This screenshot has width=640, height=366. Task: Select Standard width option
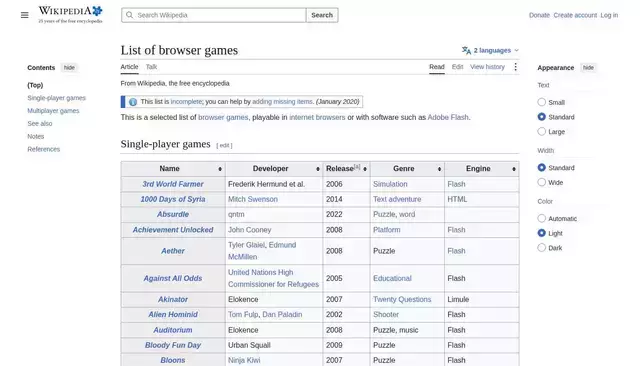click(x=542, y=167)
